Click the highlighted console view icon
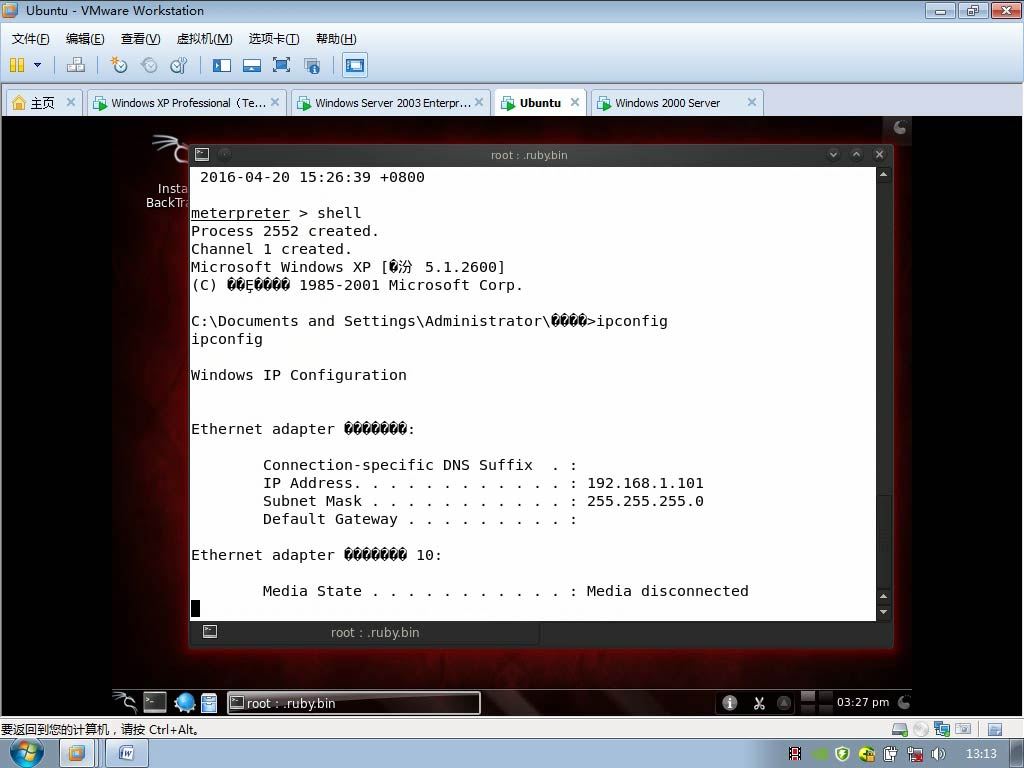This screenshot has height=768, width=1024. (355, 65)
